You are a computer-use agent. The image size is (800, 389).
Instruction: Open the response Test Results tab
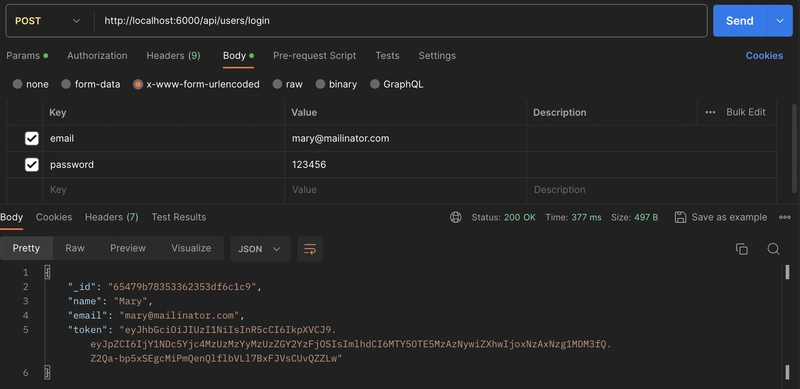point(179,217)
